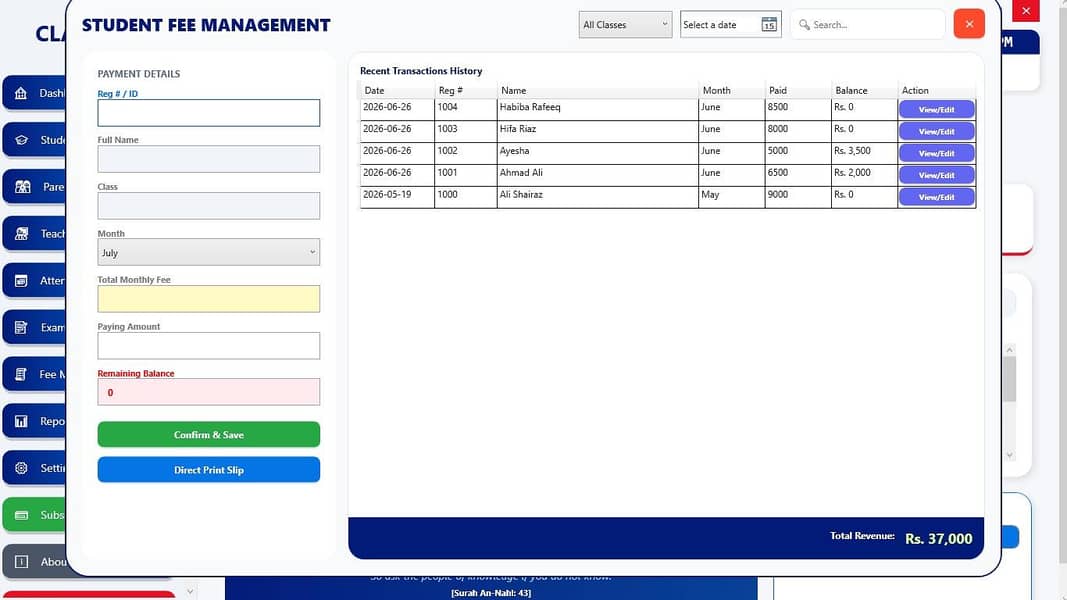Focus the Reg # / ID field
This screenshot has height=600, width=1067.
point(208,113)
